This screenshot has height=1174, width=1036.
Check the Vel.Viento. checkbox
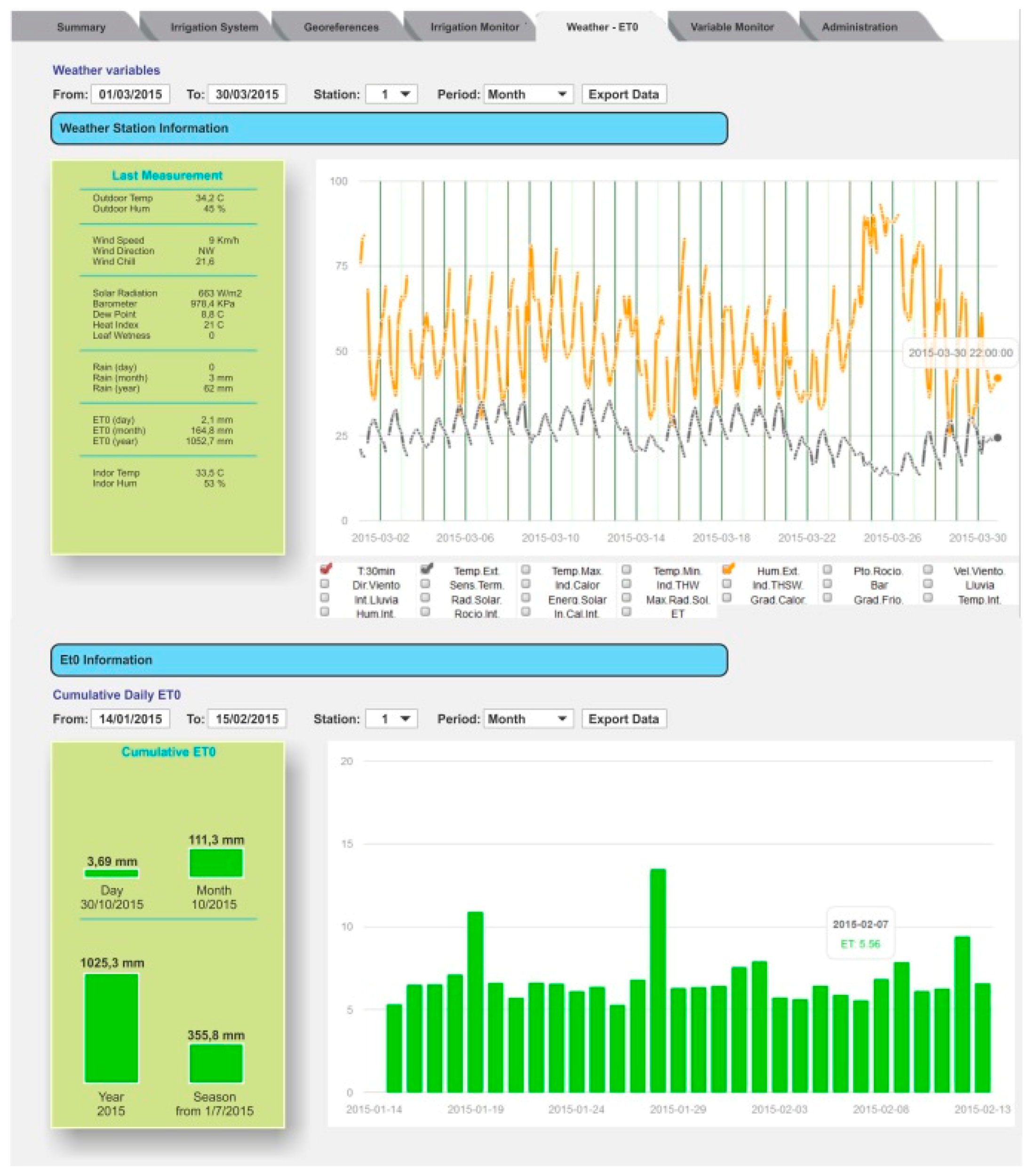927,570
